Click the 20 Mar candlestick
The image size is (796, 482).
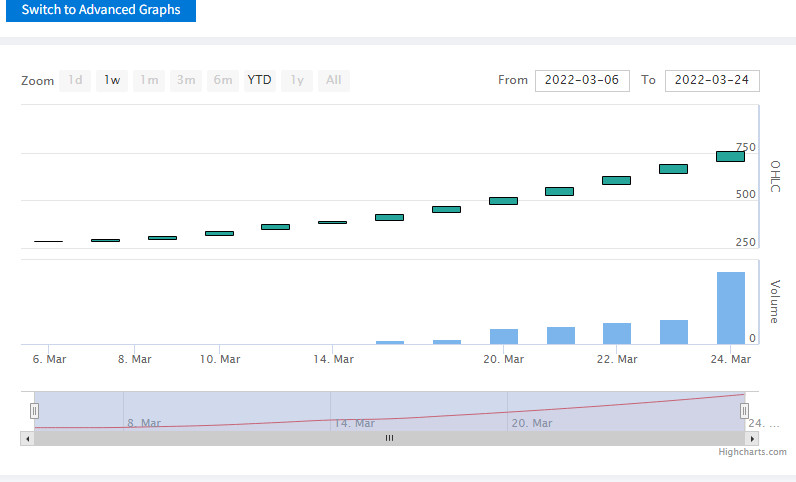(x=504, y=201)
